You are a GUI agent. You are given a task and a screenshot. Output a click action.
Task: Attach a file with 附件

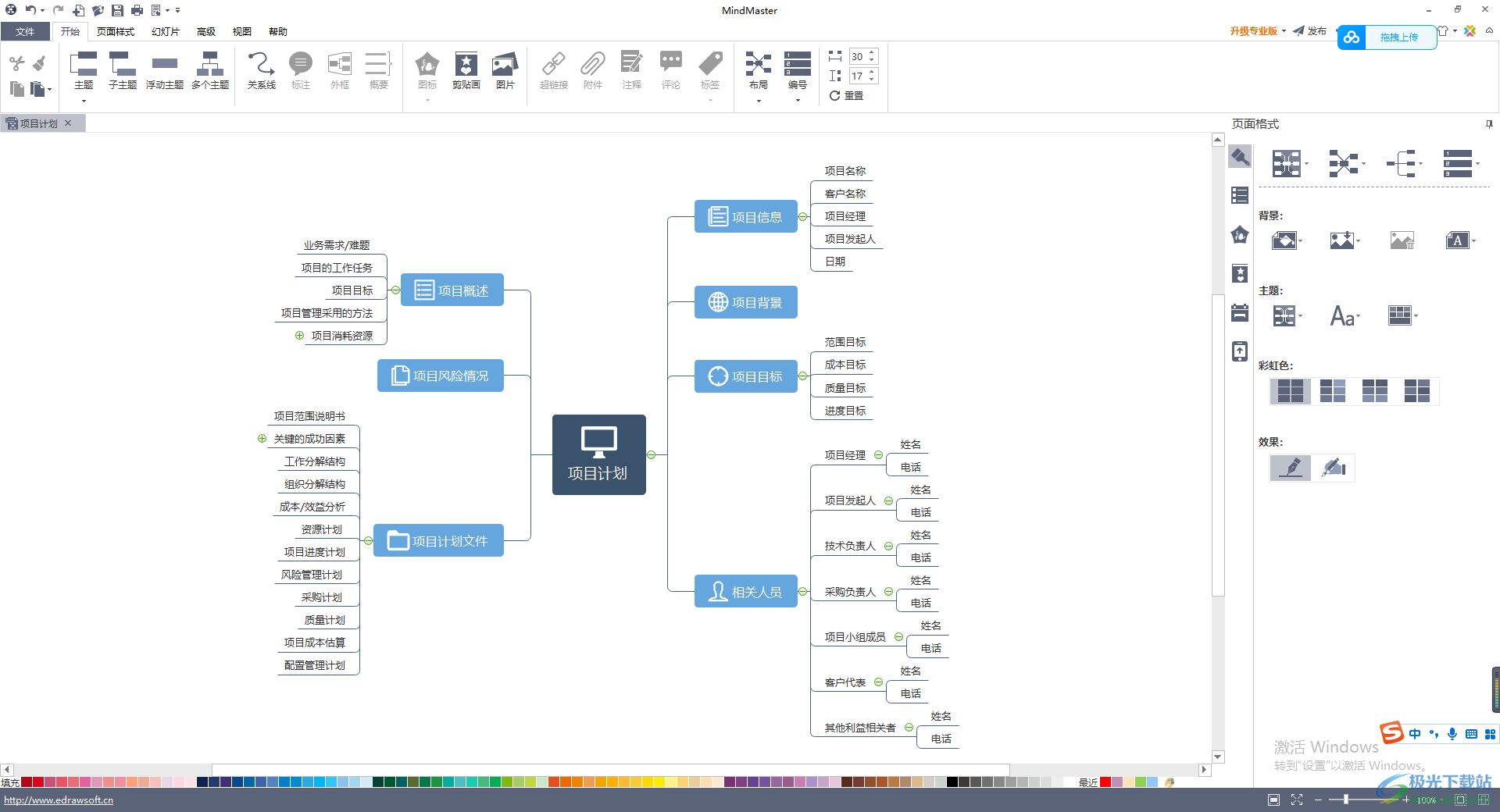593,70
